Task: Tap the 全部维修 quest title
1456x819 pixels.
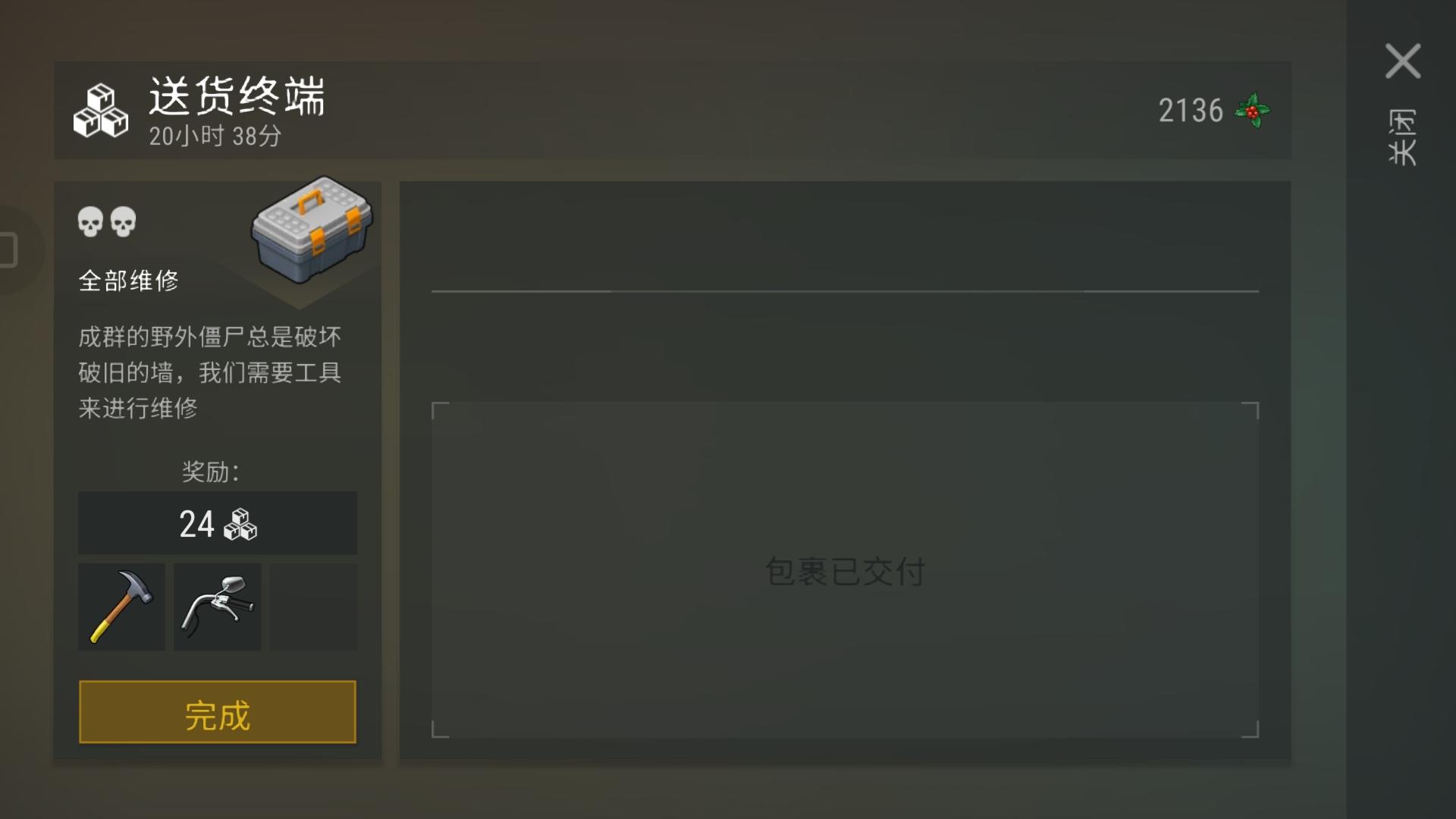Action: click(129, 281)
